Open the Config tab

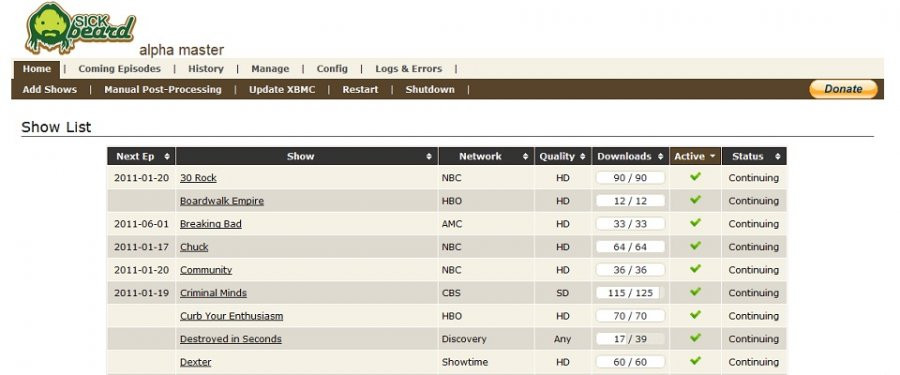[332, 69]
